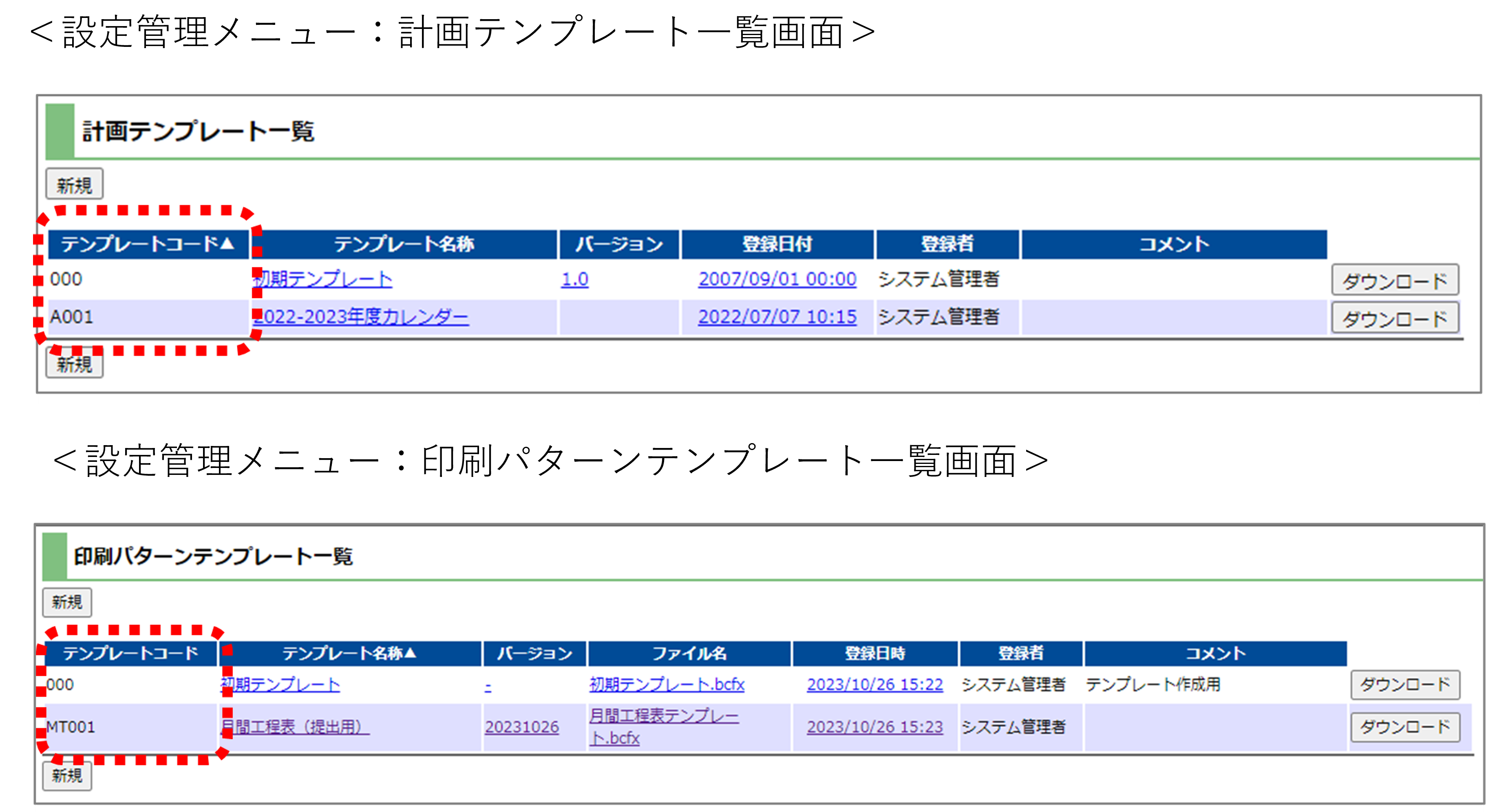Open 初期テンプレート.bcfx file link
This screenshot has height=812, width=1486.
tap(667, 684)
